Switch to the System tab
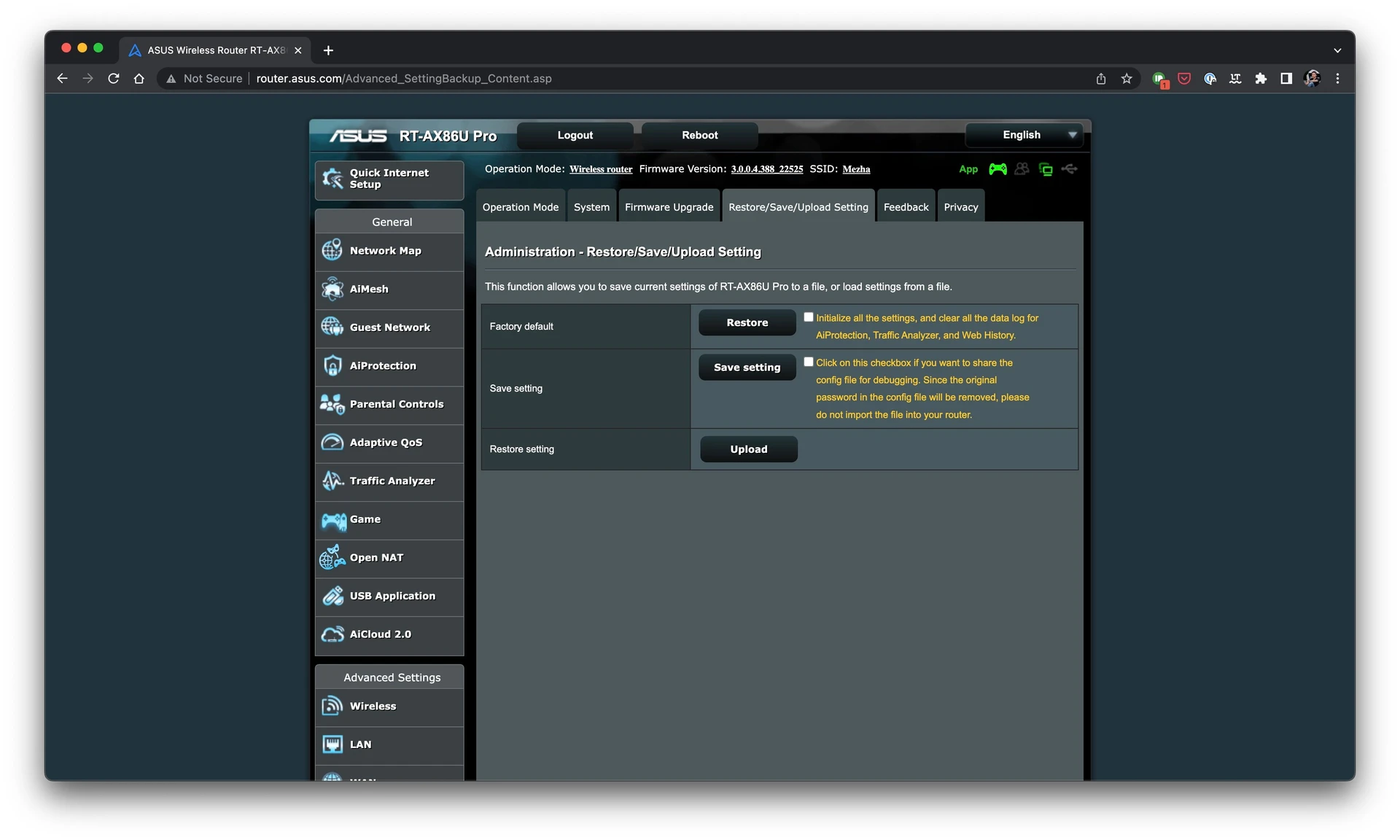 [591, 207]
